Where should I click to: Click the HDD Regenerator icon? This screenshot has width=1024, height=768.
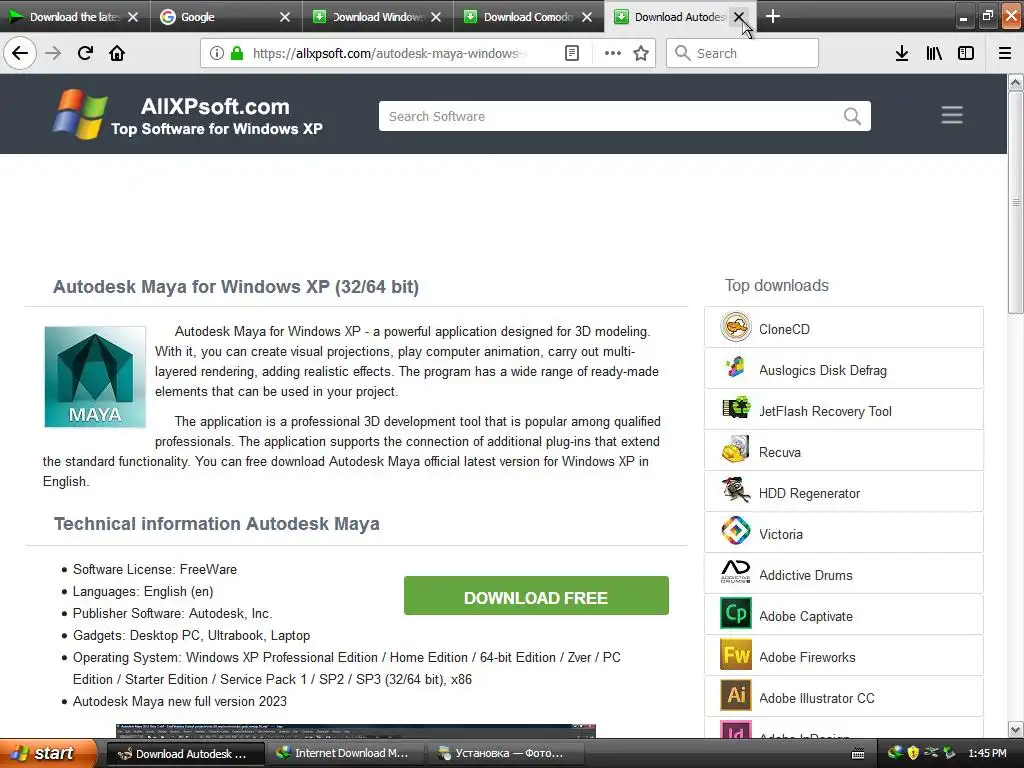735,491
